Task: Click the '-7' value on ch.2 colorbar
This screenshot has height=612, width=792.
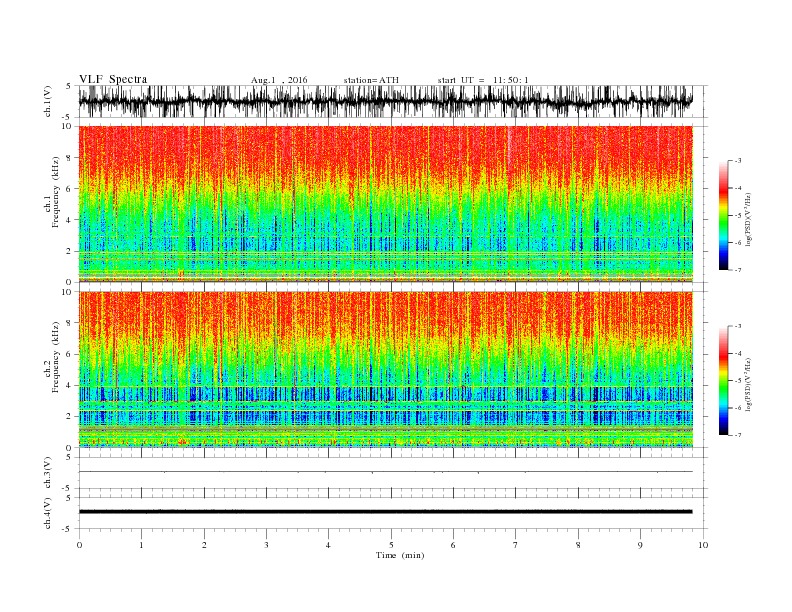Action: [x=737, y=435]
